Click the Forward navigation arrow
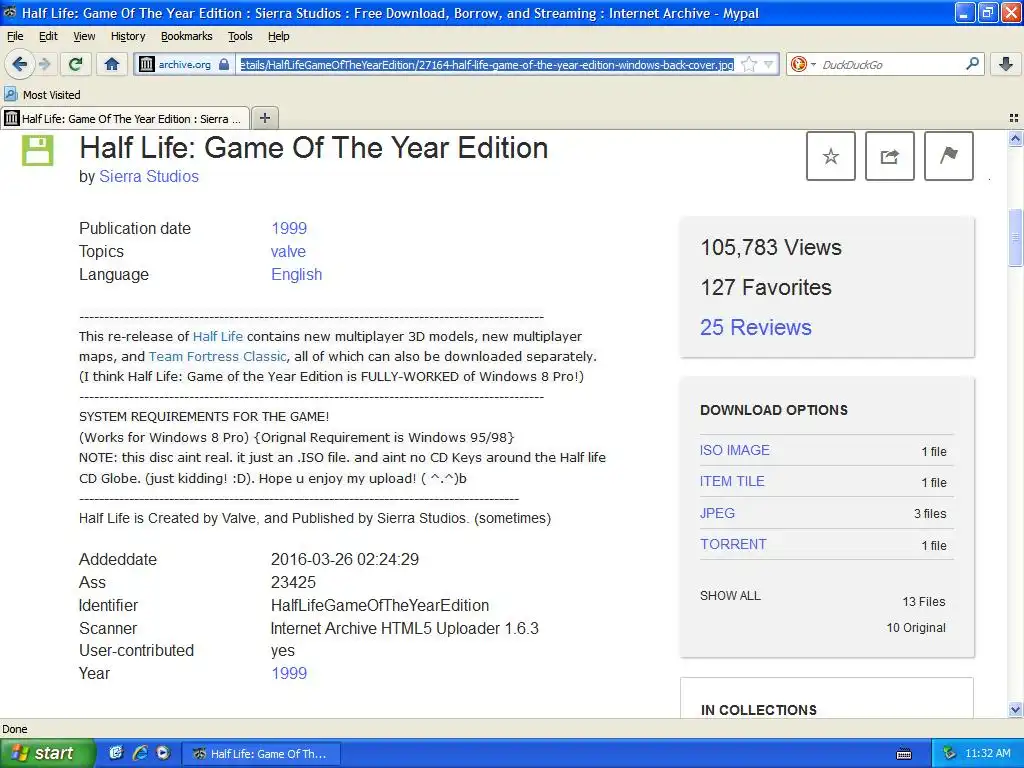 tap(44, 64)
